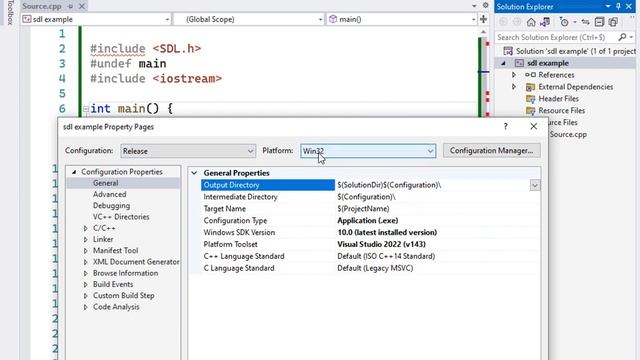Expand the C/C++ property node
The height and width of the screenshot is (360, 640).
click(x=85, y=228)
